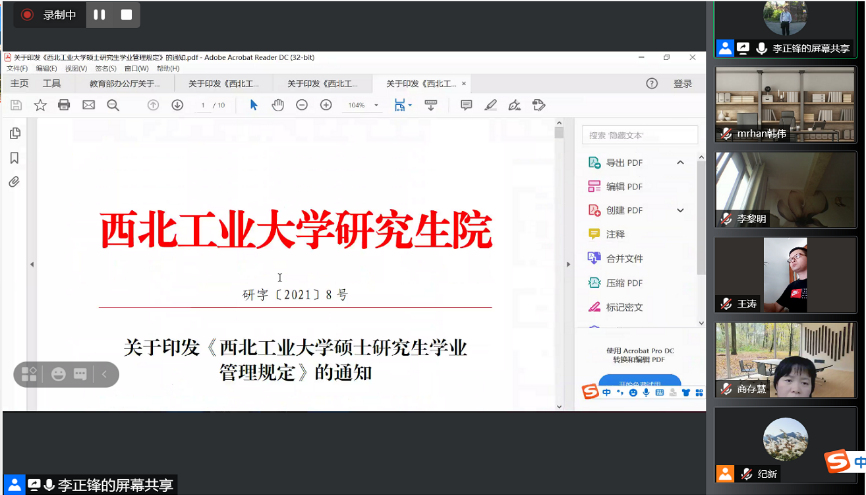Image resolution: width=866 pixels, height=495 pixels.
Task: Click the print icon in Acrobat toolbar
Action: click(x=64, y=105)
